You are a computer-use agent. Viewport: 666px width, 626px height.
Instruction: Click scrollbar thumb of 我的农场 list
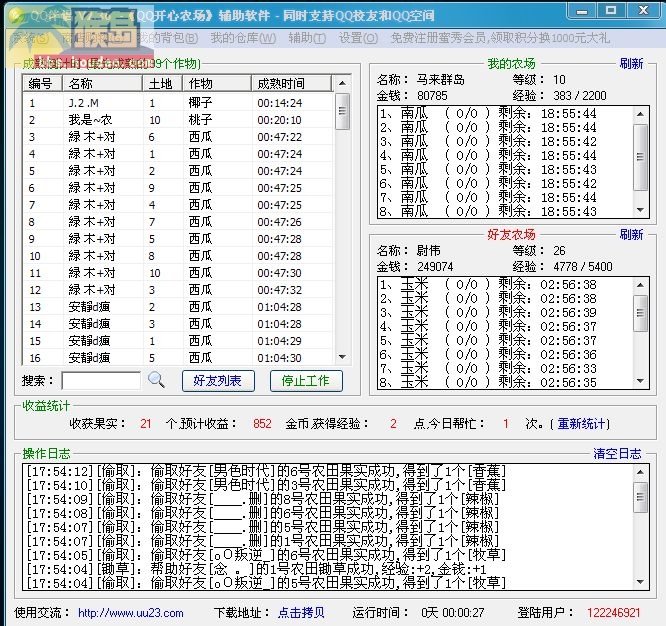641,157
